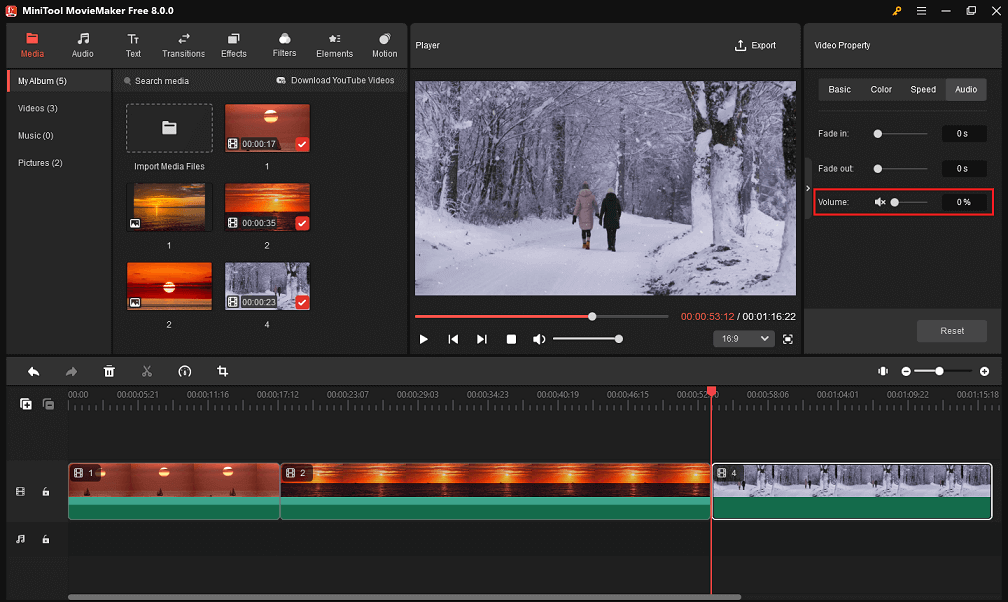The width and height of the screenshot is (1008, 602).
Task: Open the Motion tab
Action: (384, 46)
